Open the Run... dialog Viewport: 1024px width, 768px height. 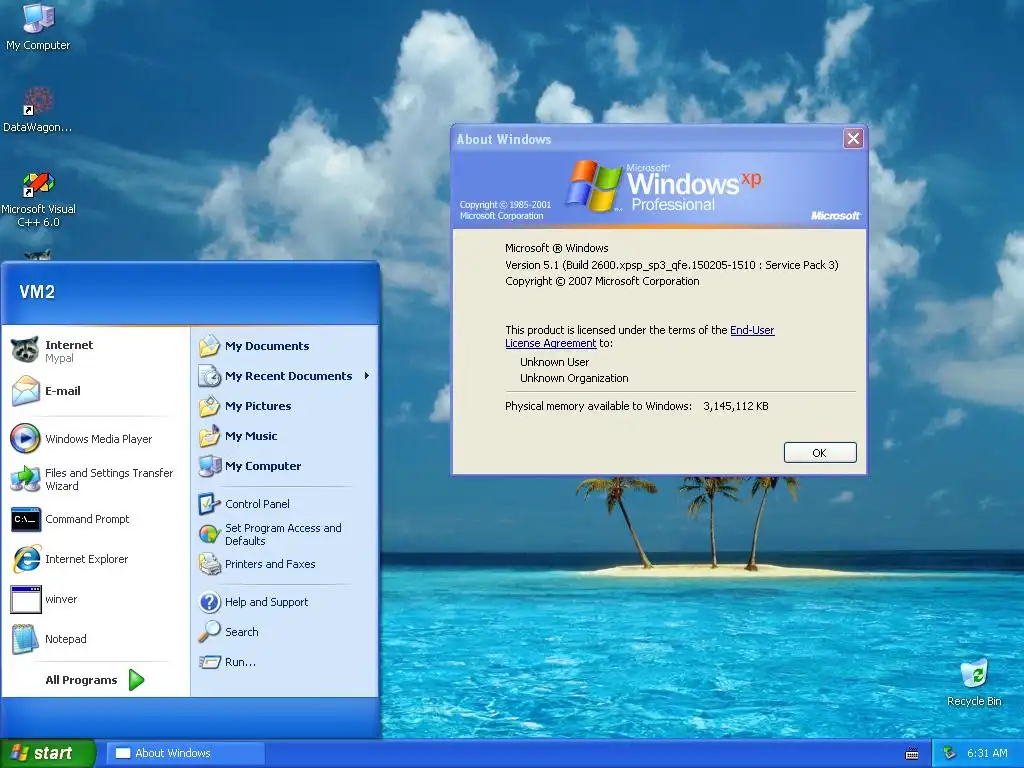pos(285,662)
